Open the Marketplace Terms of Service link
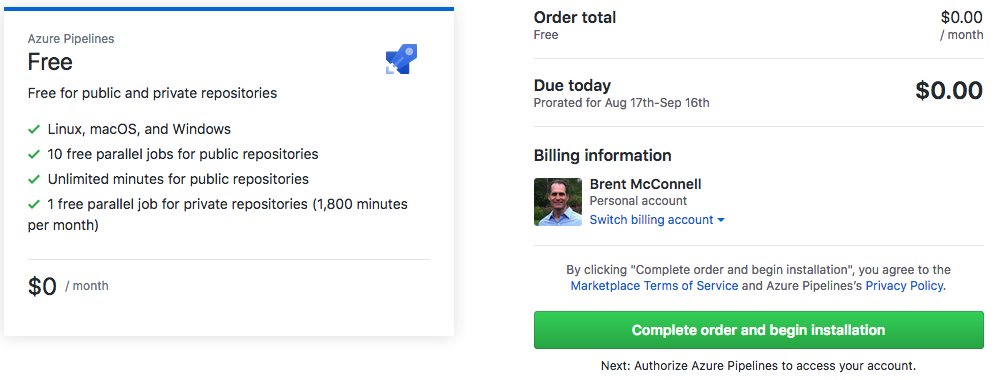The image size is (998, 380). [654, 286]
